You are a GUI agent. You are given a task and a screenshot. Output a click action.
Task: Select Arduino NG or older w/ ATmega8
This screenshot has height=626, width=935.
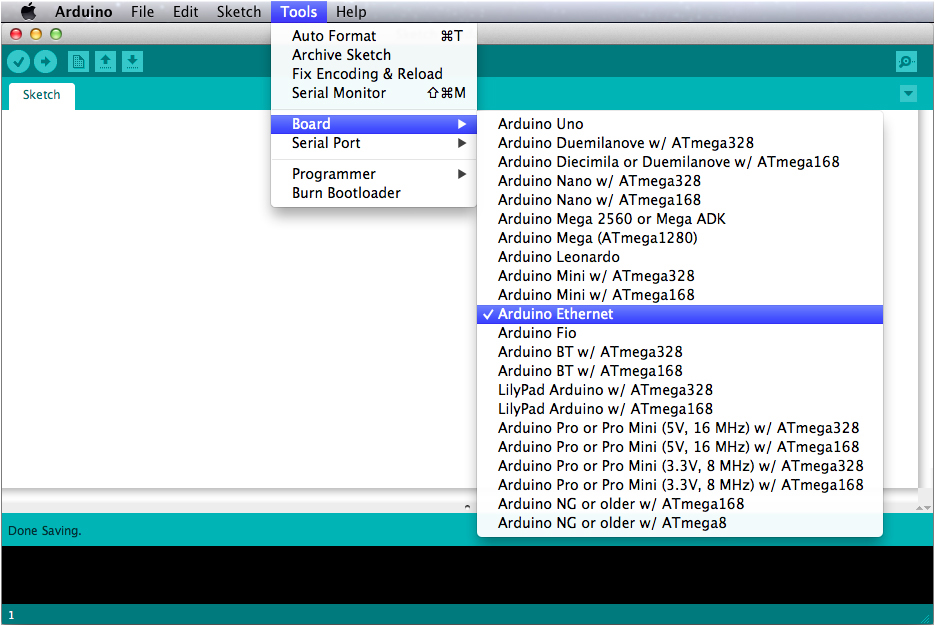click(x=680, y=523)
